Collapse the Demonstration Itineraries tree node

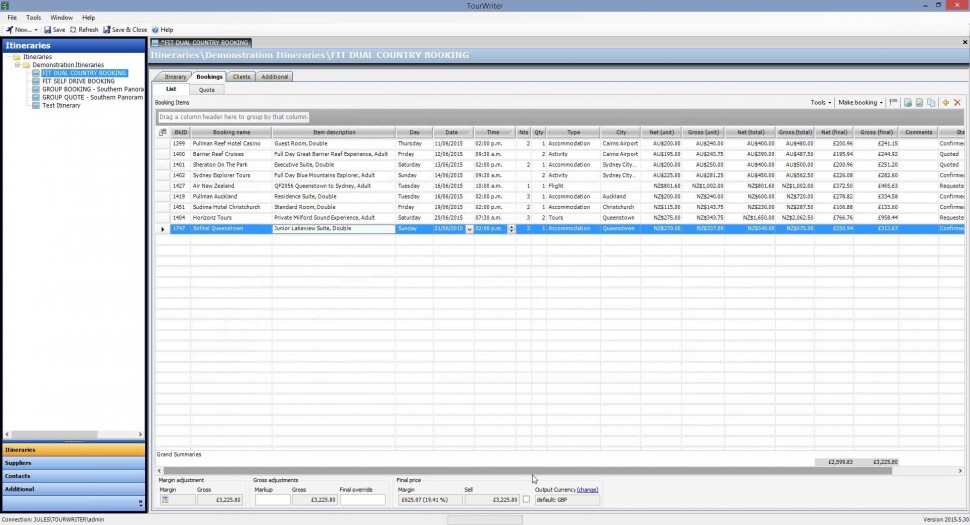17,65
